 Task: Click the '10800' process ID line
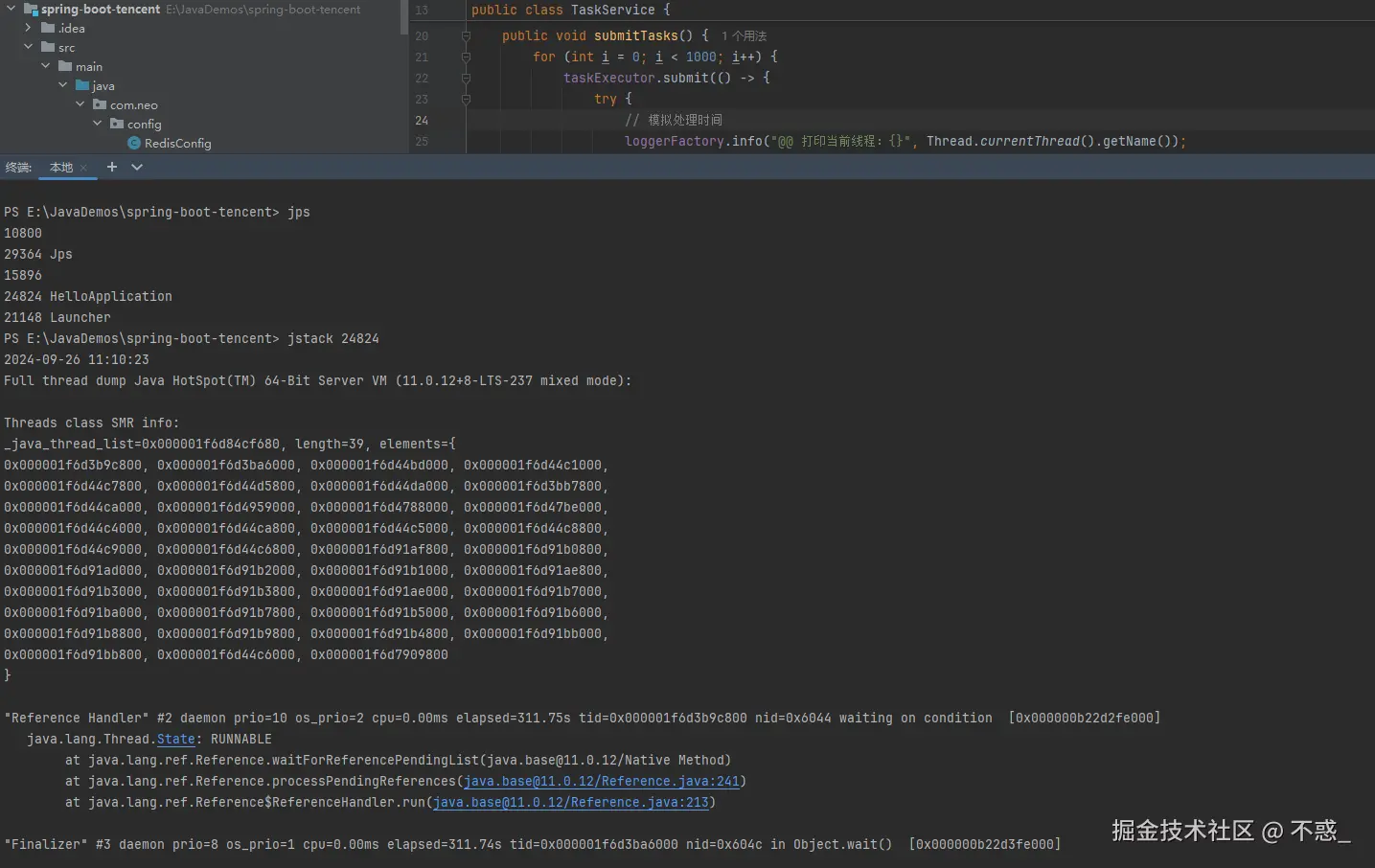pos(23,233)
